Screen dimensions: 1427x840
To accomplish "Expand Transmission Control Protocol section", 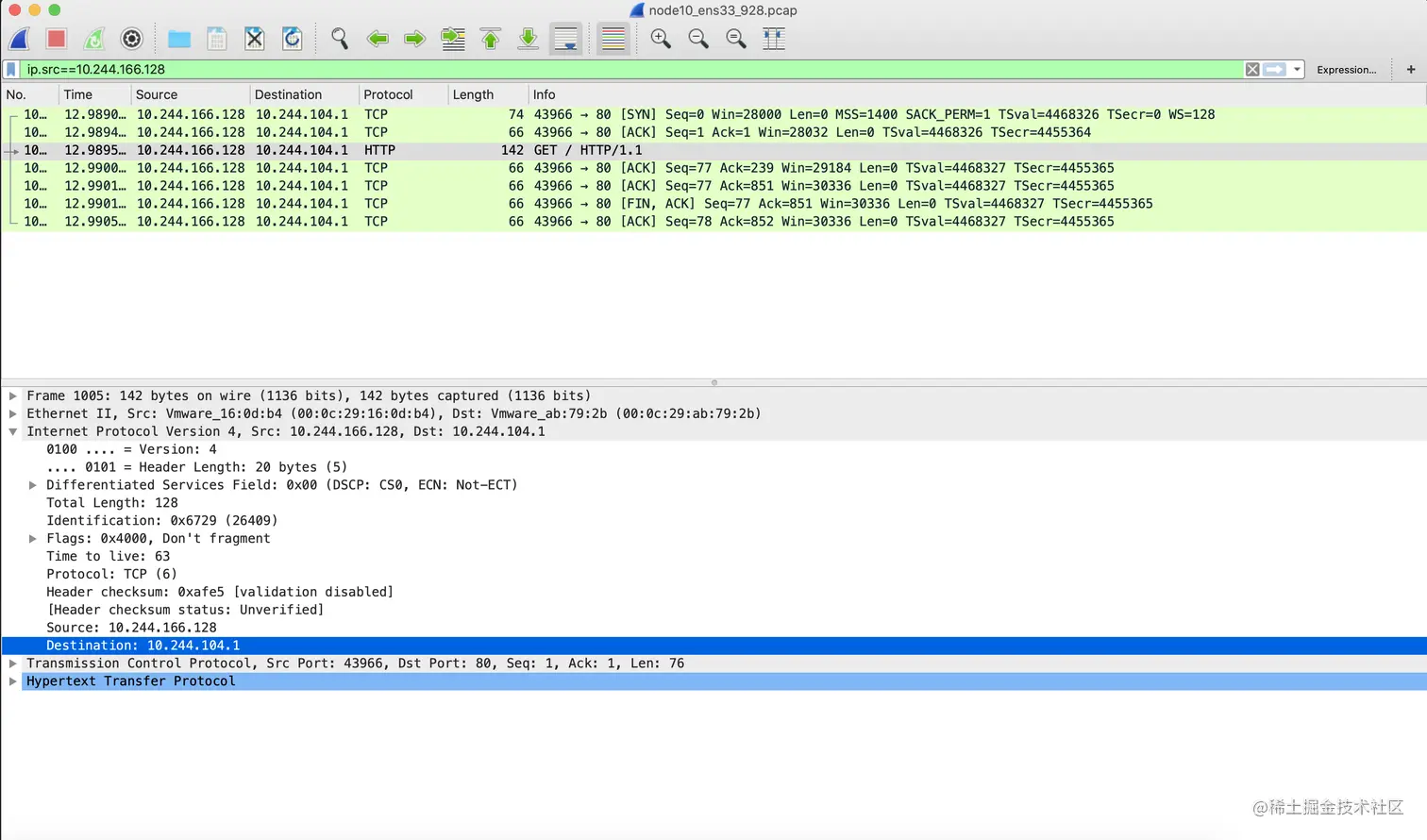I will tap(13, 664).
